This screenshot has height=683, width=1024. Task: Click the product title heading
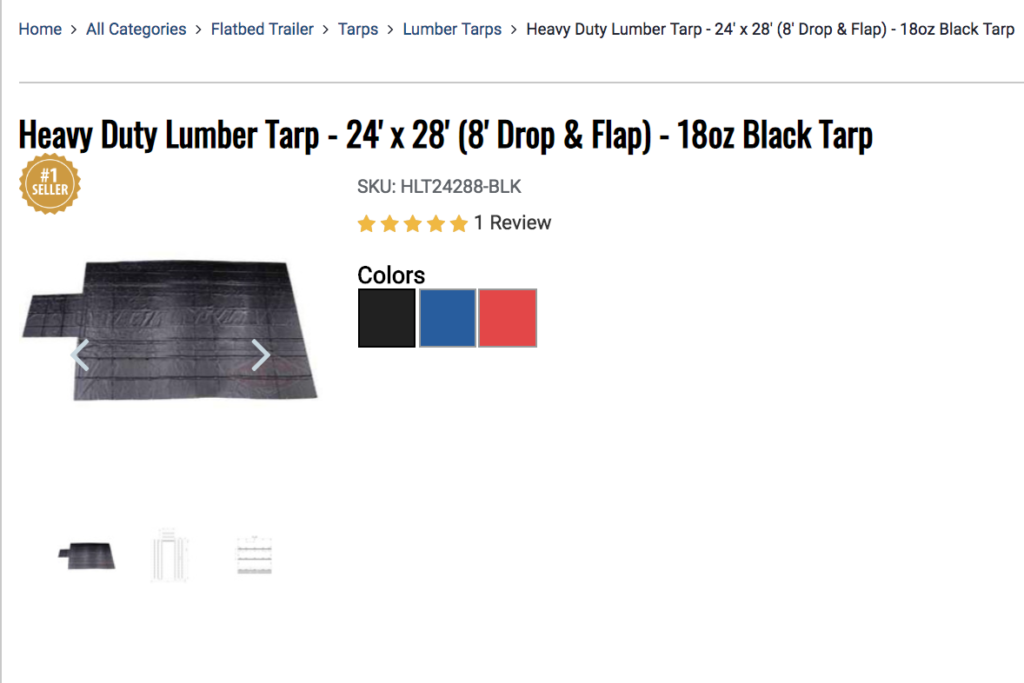pyautogui.click(x=445, y=135)
